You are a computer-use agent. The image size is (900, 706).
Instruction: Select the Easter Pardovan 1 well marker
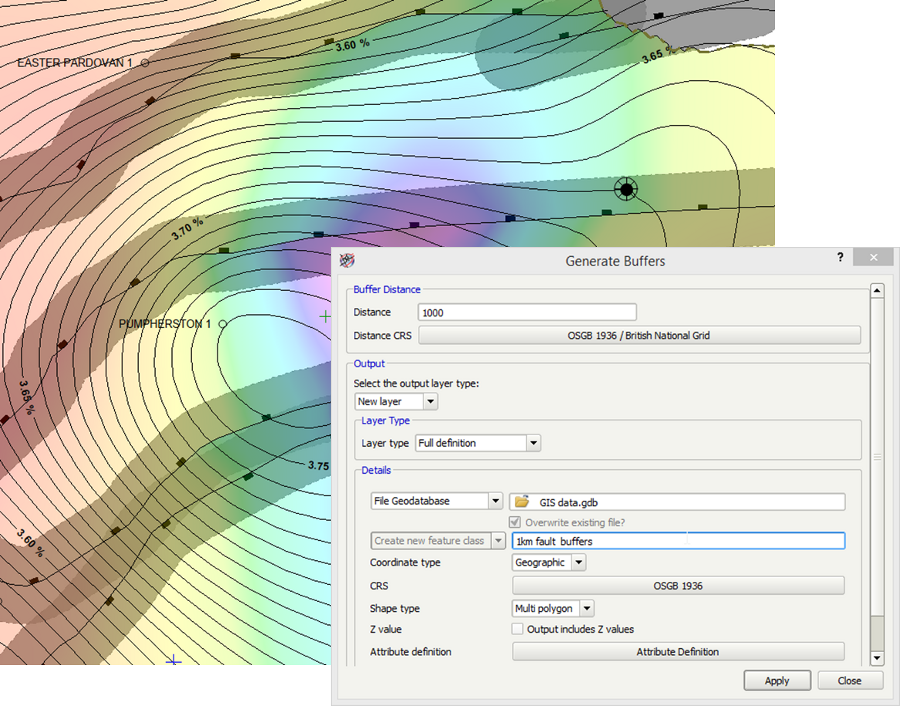pyautogui.click(x=145, y=62)
